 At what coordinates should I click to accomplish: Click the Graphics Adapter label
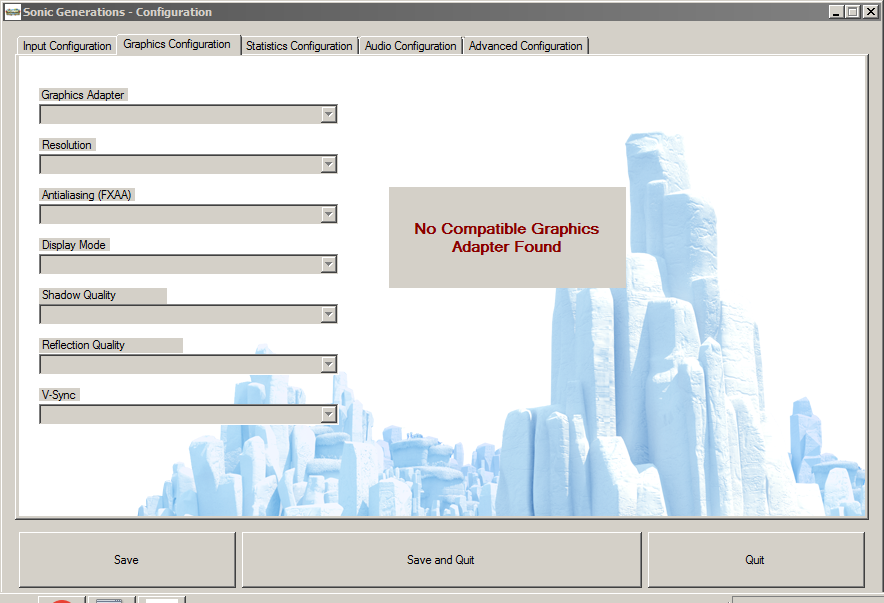pos(83,95)
